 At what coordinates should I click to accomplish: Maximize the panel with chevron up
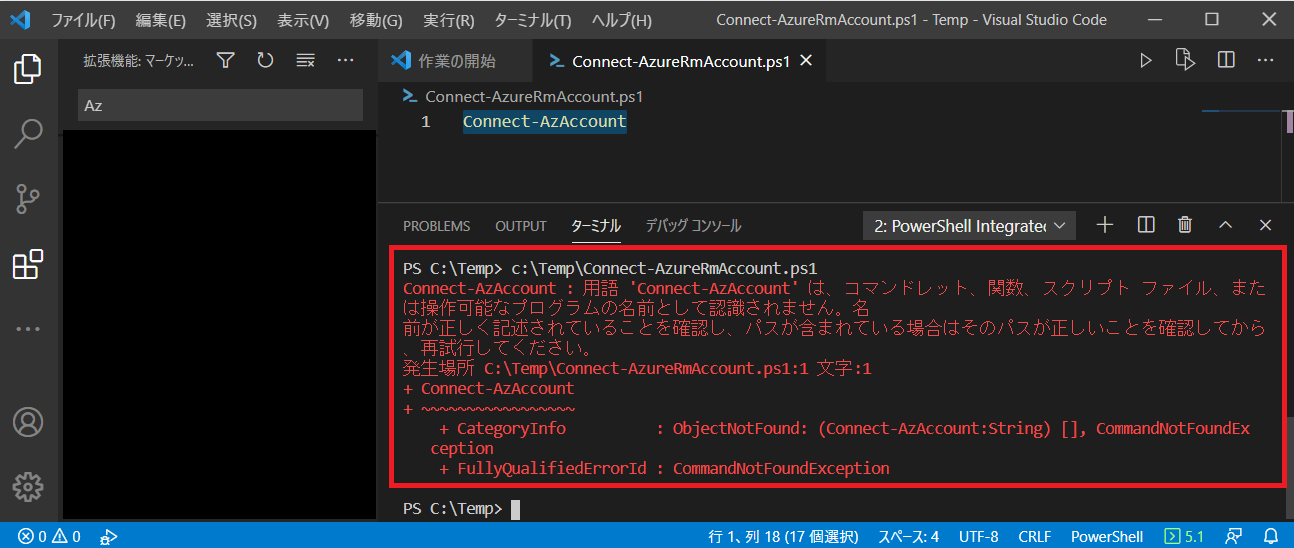1226,225
